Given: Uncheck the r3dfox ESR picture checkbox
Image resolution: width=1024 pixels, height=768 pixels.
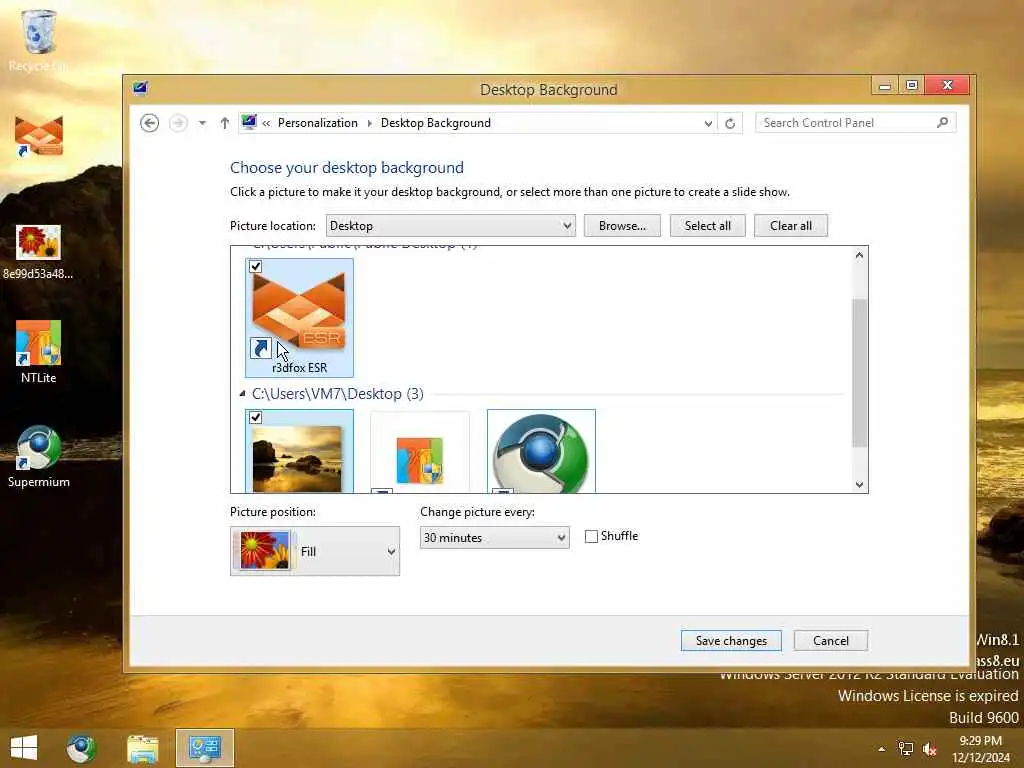Looking at the screenshot, I should (255, 266).
